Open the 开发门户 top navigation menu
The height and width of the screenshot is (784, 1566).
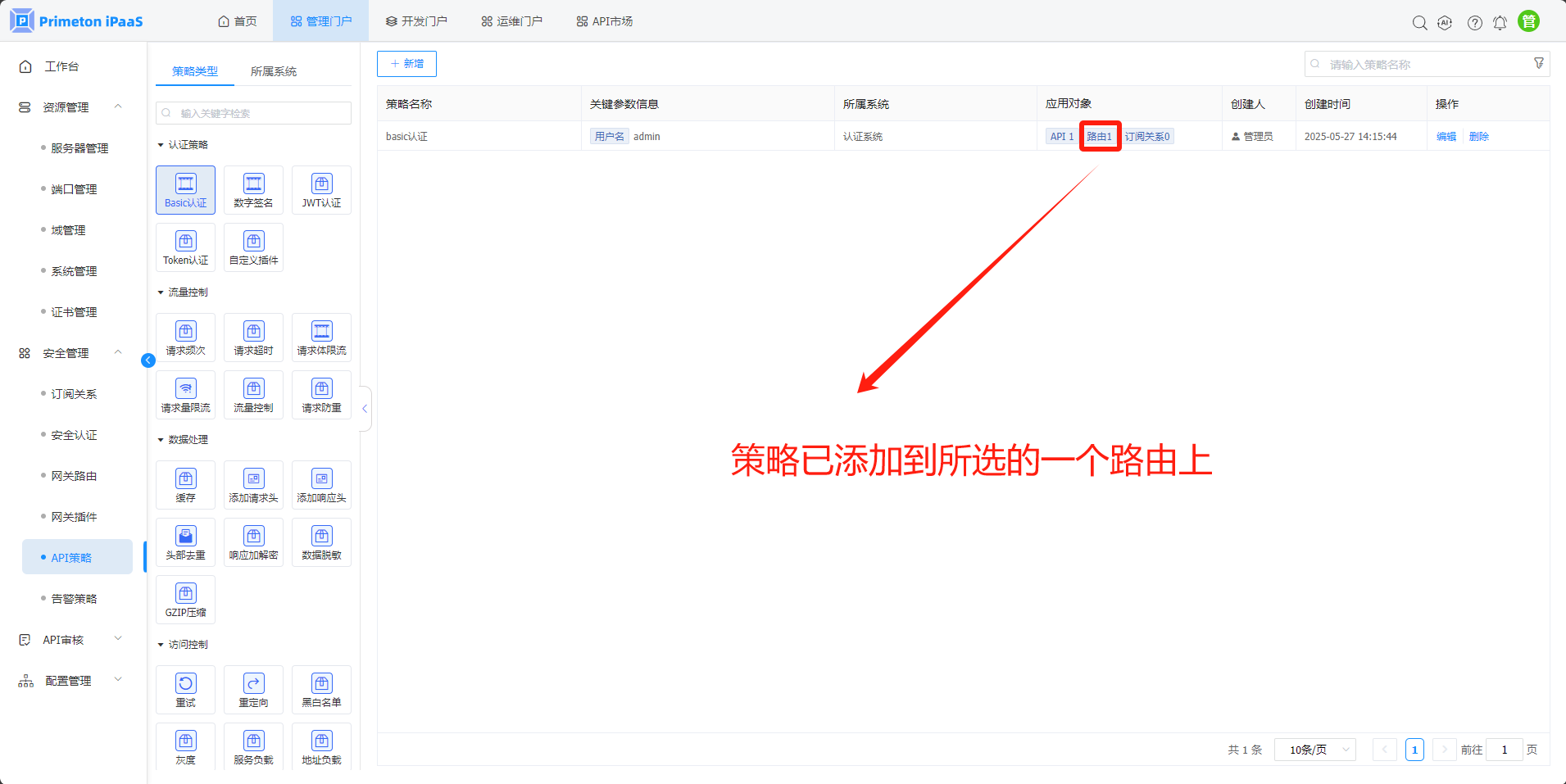point(416,21)
